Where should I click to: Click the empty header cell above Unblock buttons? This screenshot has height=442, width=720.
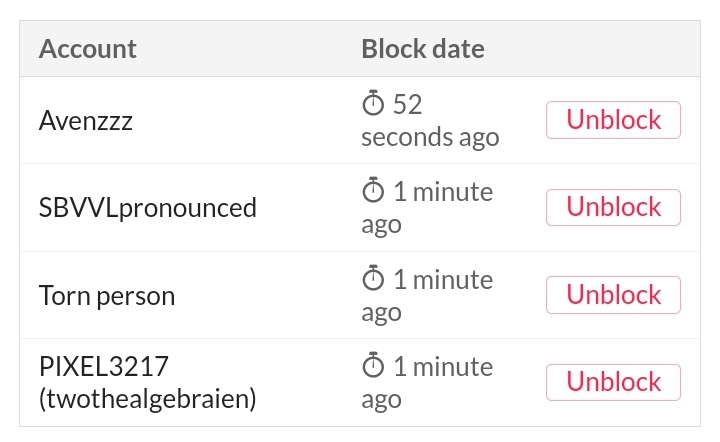[613, 49]
